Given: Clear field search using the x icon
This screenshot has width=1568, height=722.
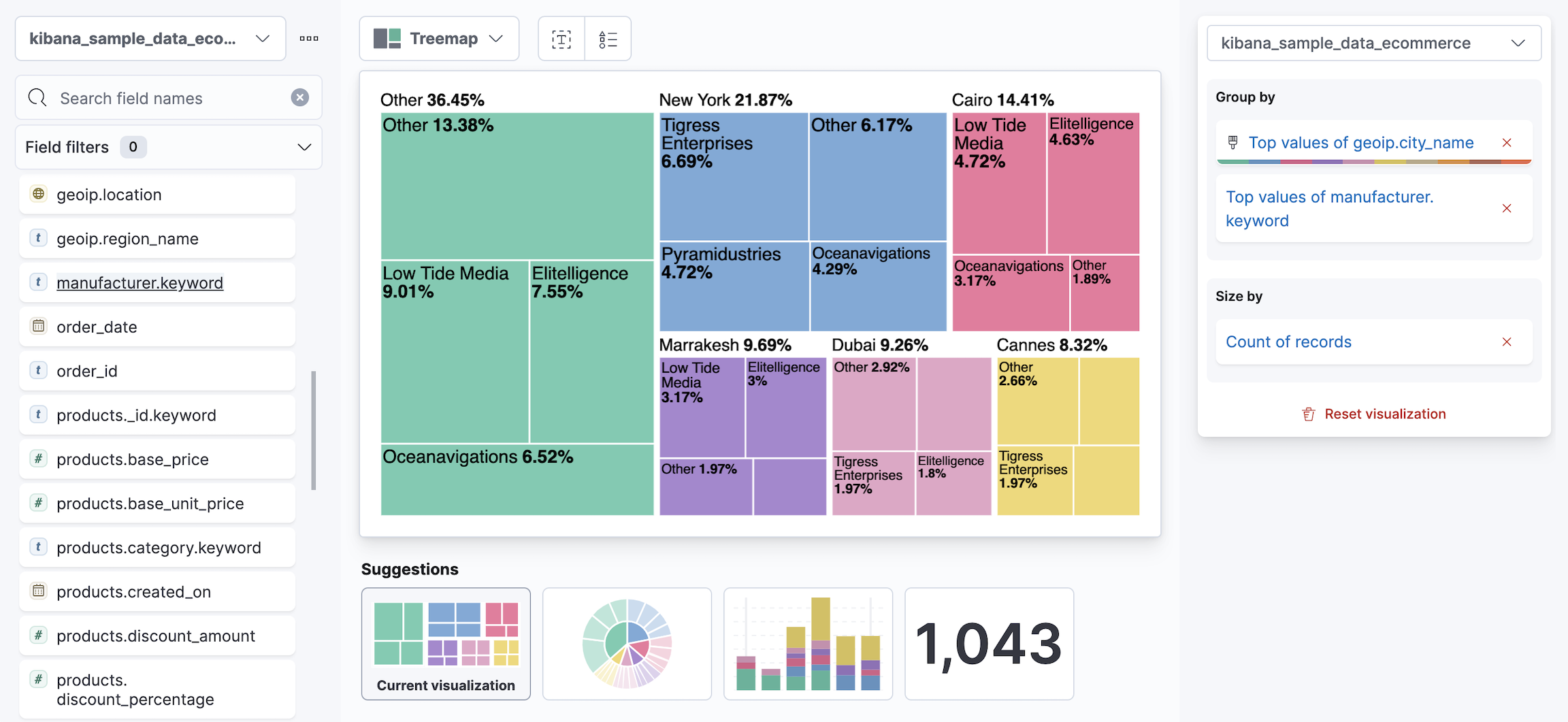Looking at the screenshot, I should pos(300,97).
